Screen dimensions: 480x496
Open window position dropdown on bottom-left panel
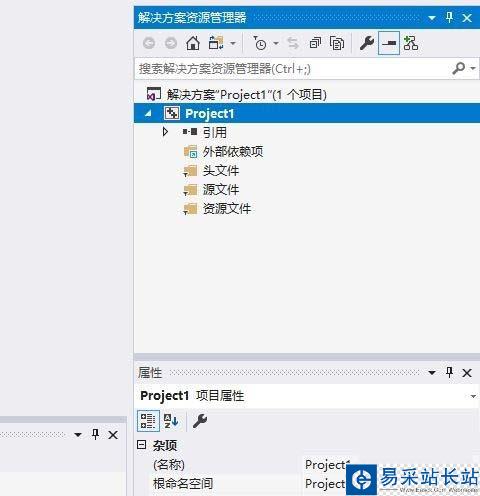78,435
